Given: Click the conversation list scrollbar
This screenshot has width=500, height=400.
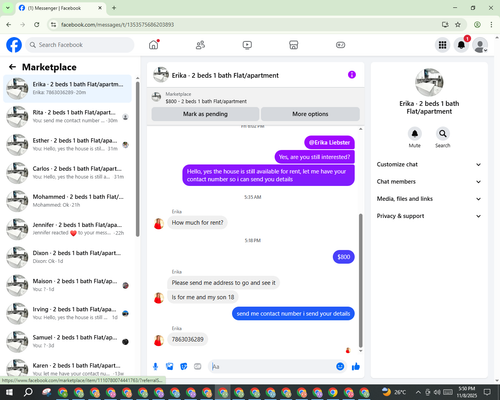Looking at the screenshot, I should click(138, 158).
